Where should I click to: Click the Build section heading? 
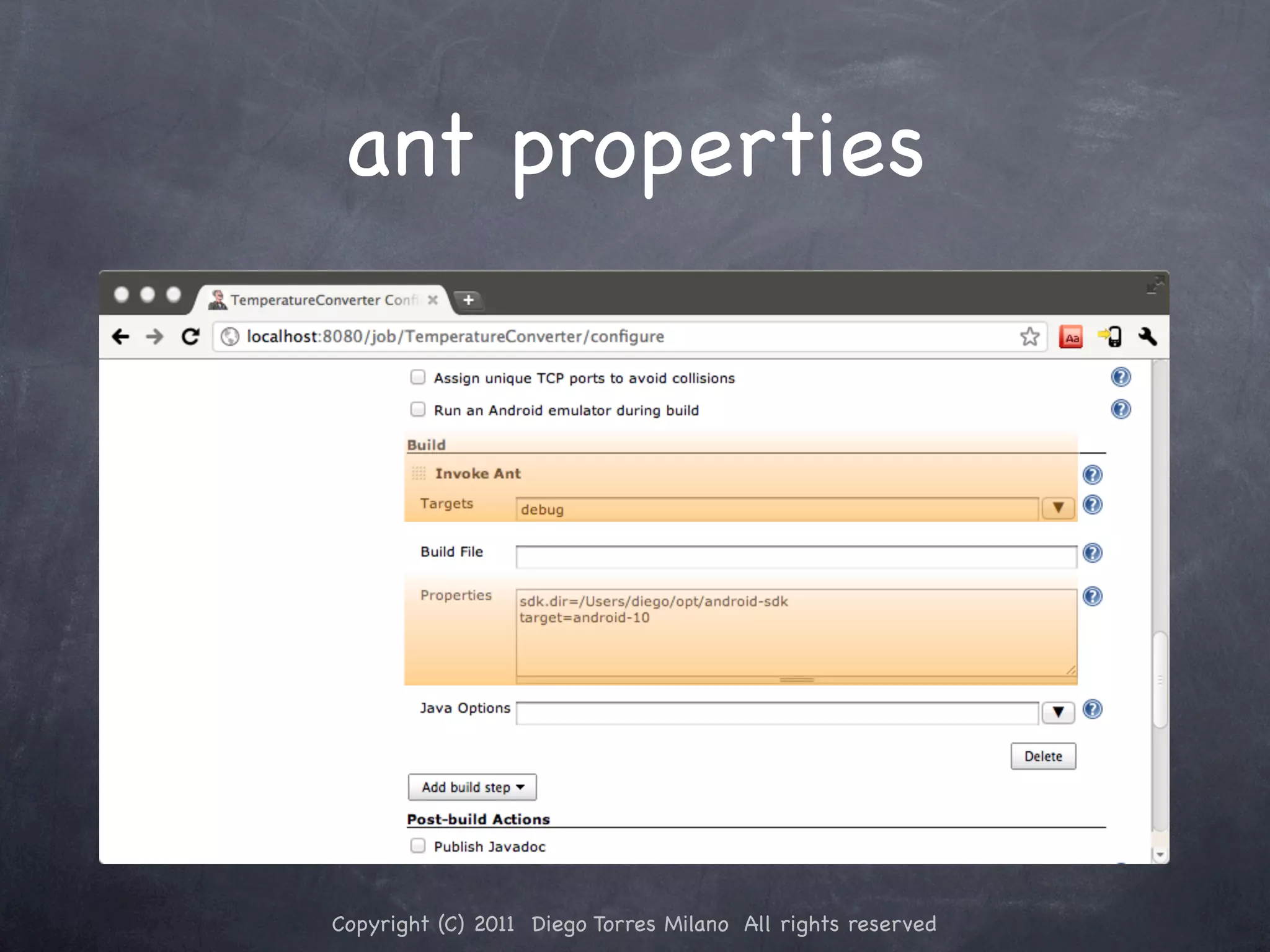coord(427,444)
